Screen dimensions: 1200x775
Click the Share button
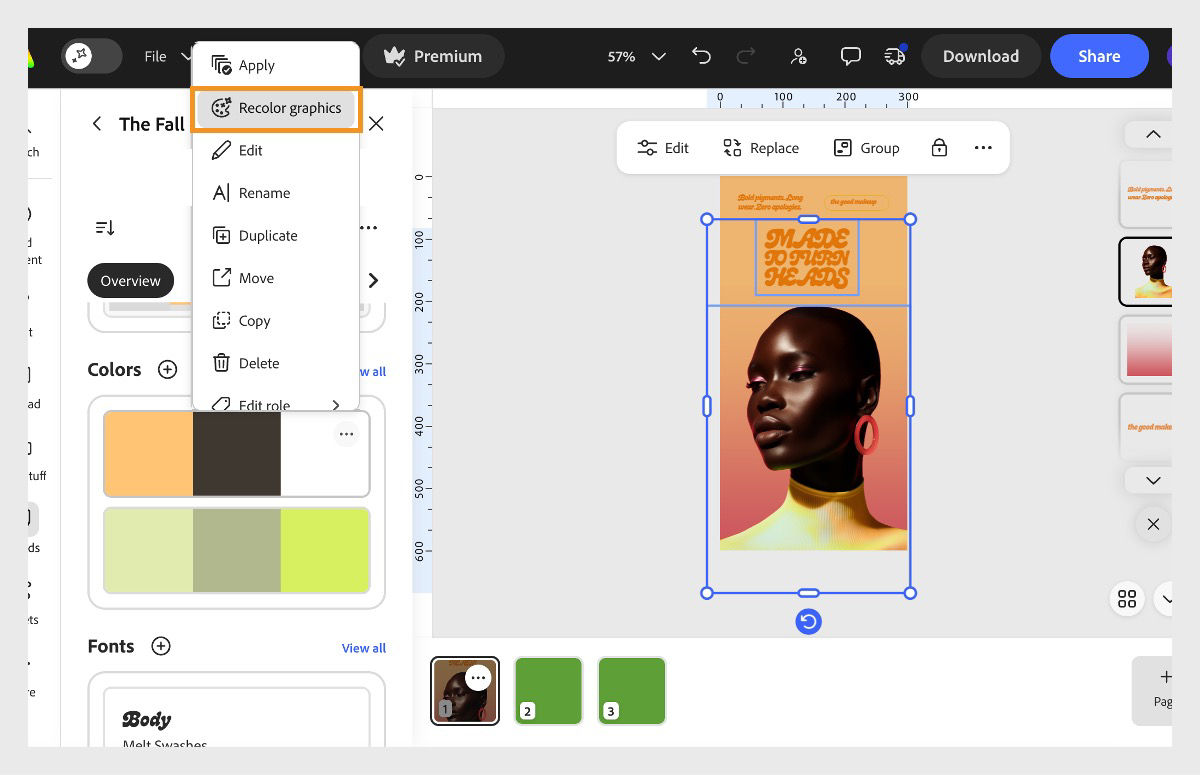click(x=1099, y=56)
